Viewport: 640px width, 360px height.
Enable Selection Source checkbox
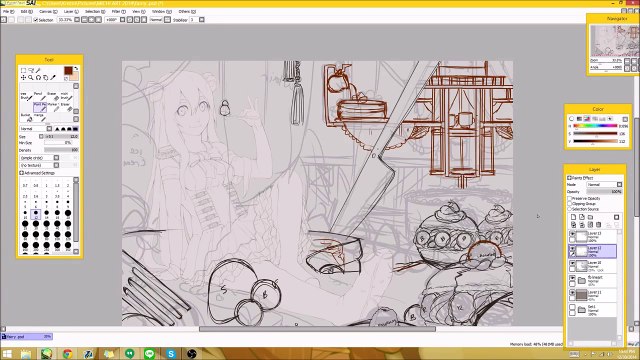[570, 209]
